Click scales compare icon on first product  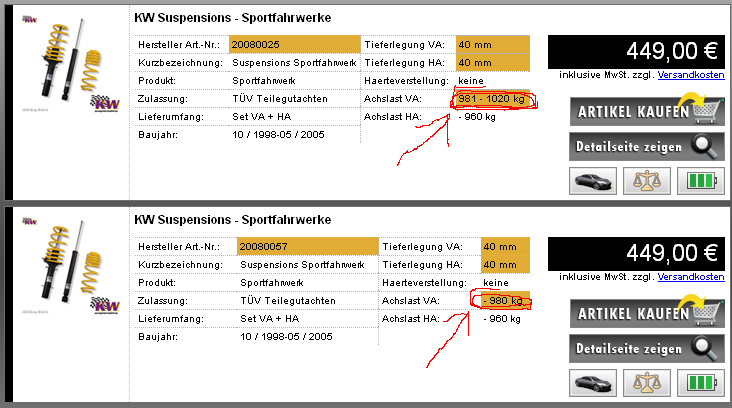pyautogui.click(x=647, y=181)
